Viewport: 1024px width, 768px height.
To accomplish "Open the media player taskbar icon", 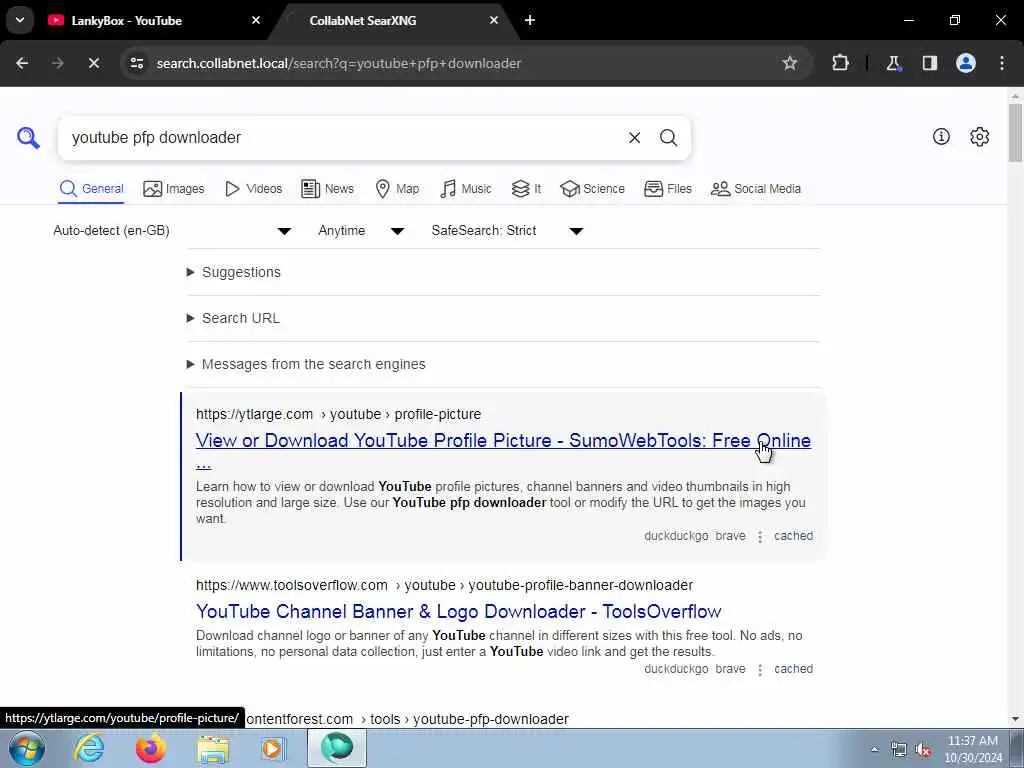I will pos(274,748).
